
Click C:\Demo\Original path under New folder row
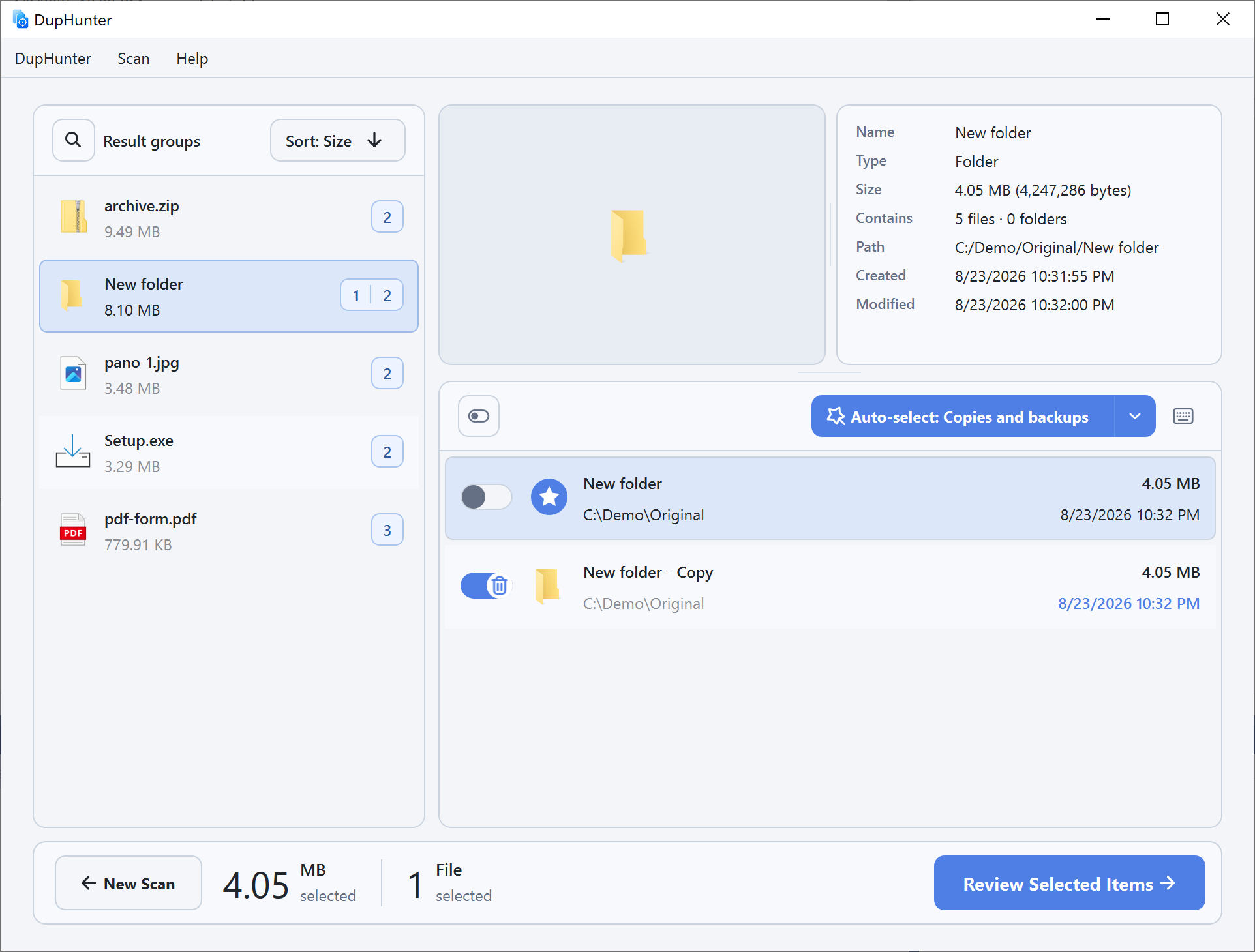tap(644, 515)
